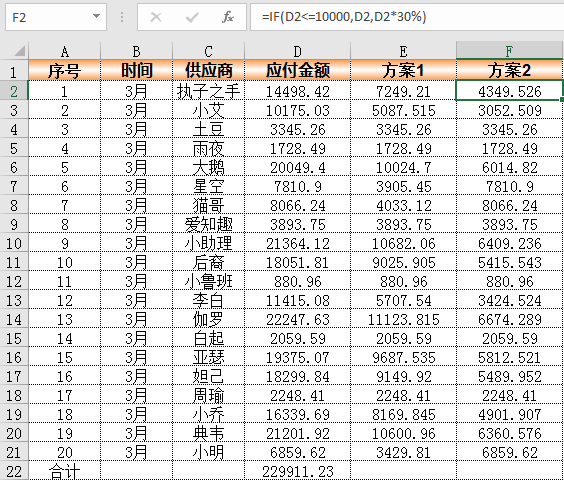Click the 方案1 header cell

[403, 70]
